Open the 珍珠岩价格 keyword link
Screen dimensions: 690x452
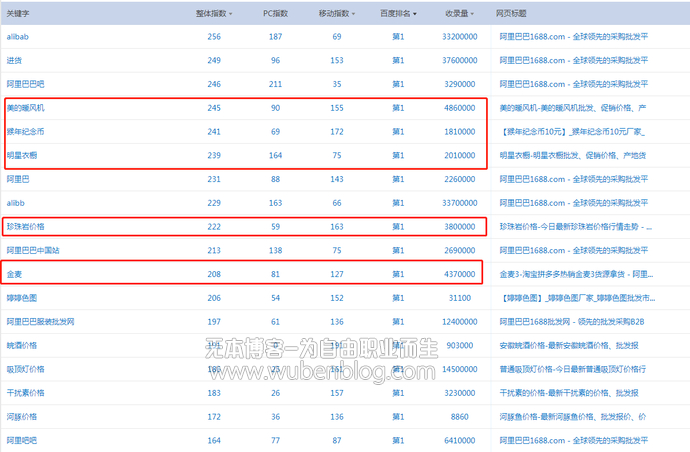click(26, 227)
